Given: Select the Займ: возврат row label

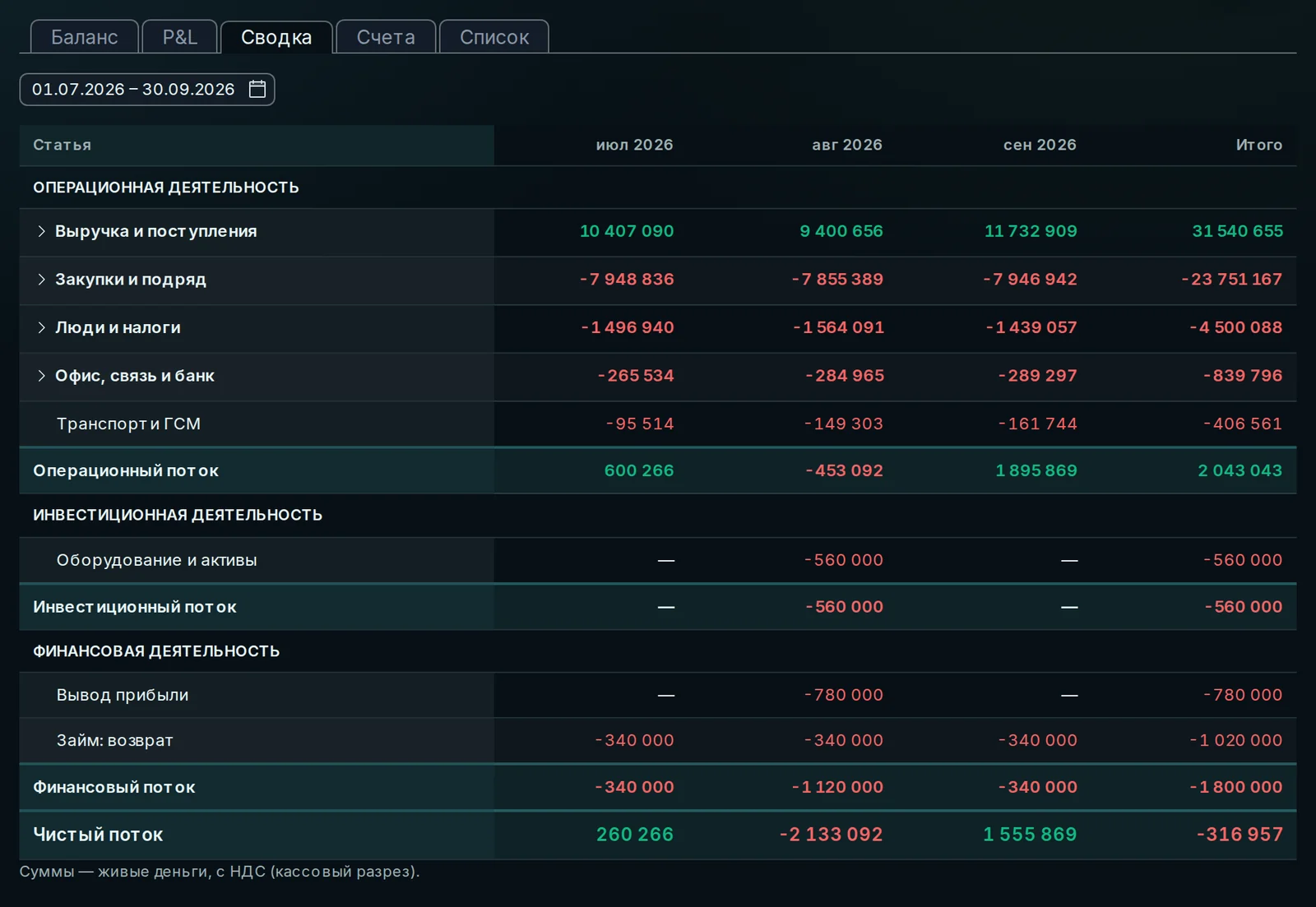Looking at the screenshot, I should pyautogui.click(x=114, y=740).
